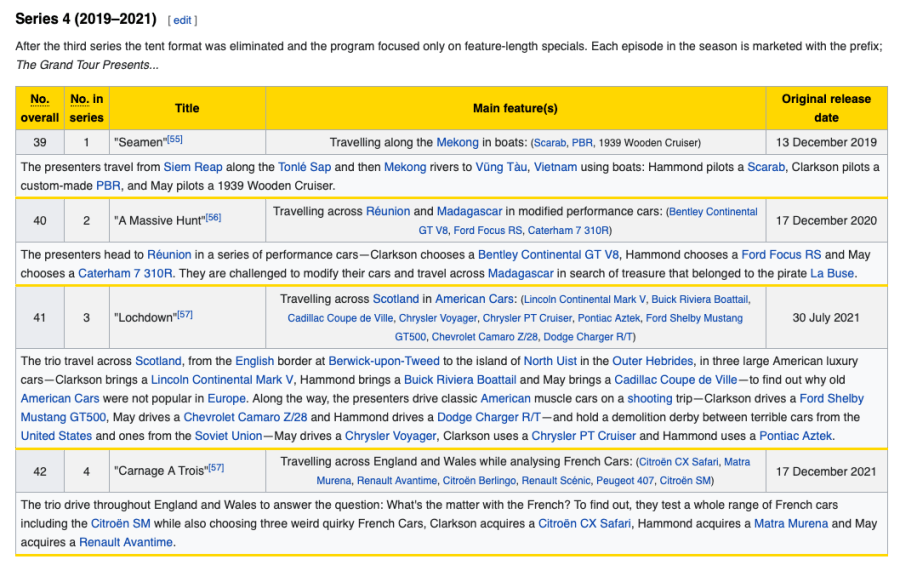Open Madagascar link in A Massive Hunt feature cell

[x=469, y=211]
